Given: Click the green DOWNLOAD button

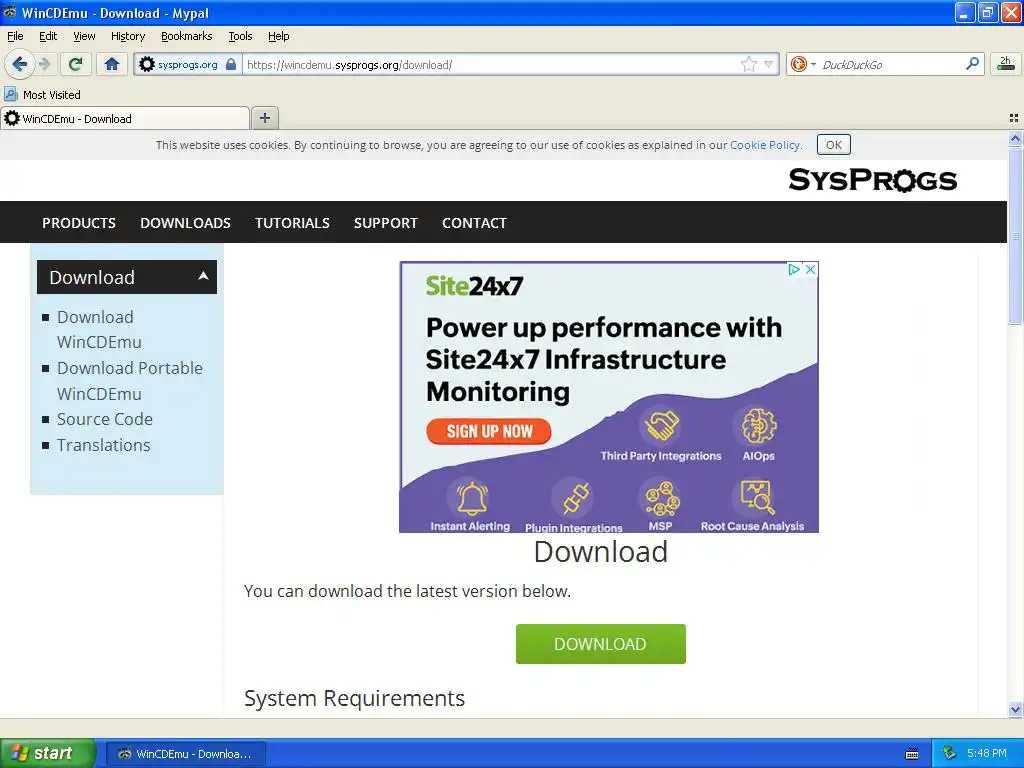Looking at the screenshot, I should click(600, 644).
